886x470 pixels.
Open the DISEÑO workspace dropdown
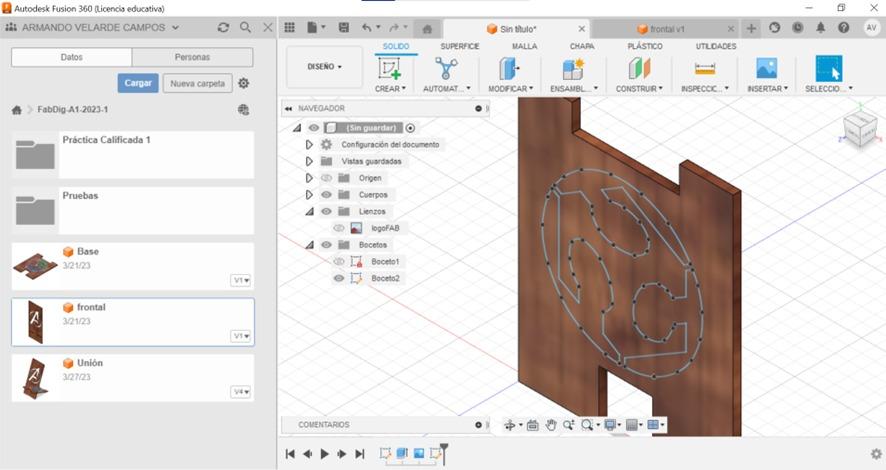[324, 67]
